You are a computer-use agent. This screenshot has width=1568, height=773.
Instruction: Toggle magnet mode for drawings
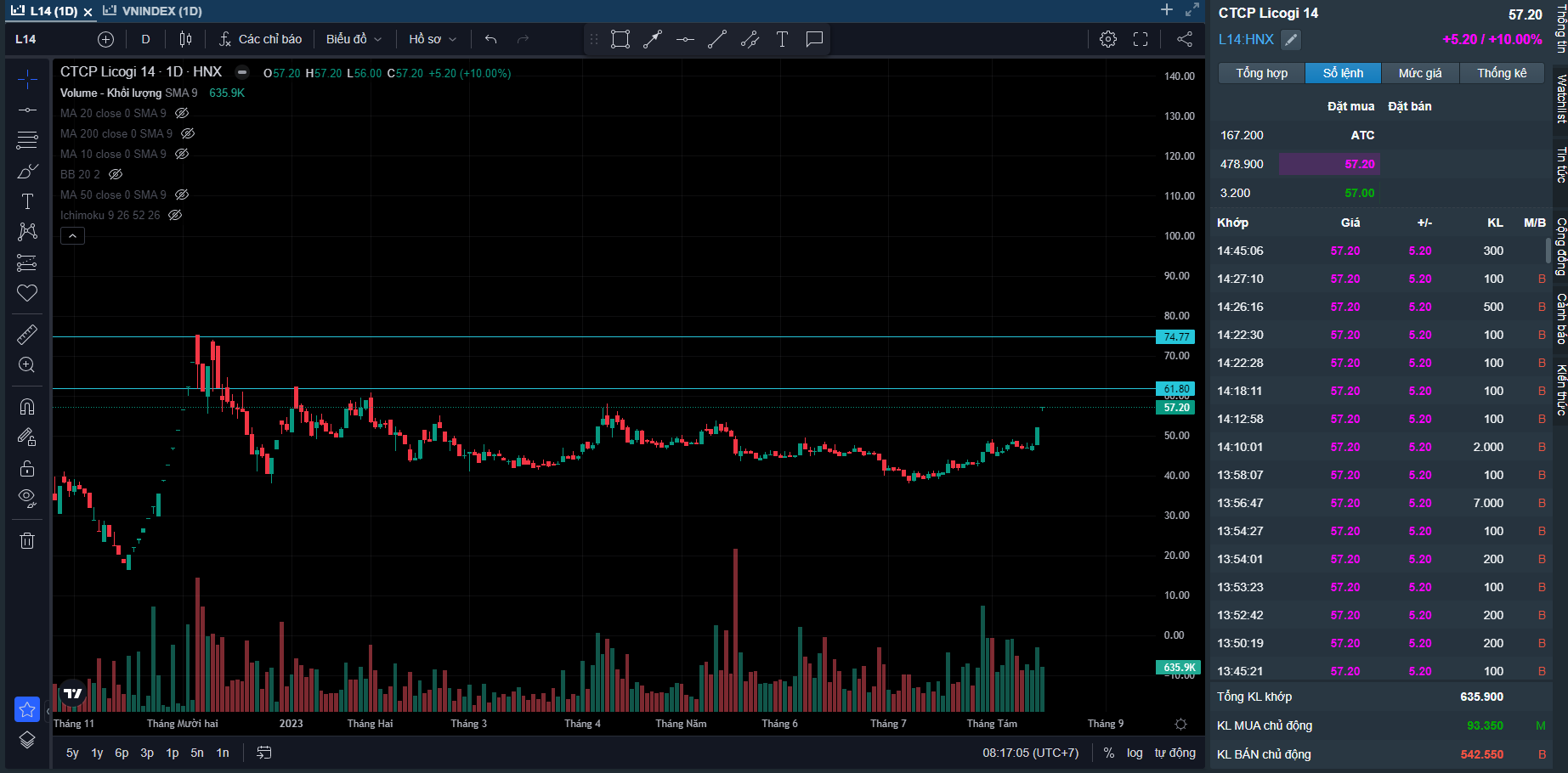click(x=27, y=407)
